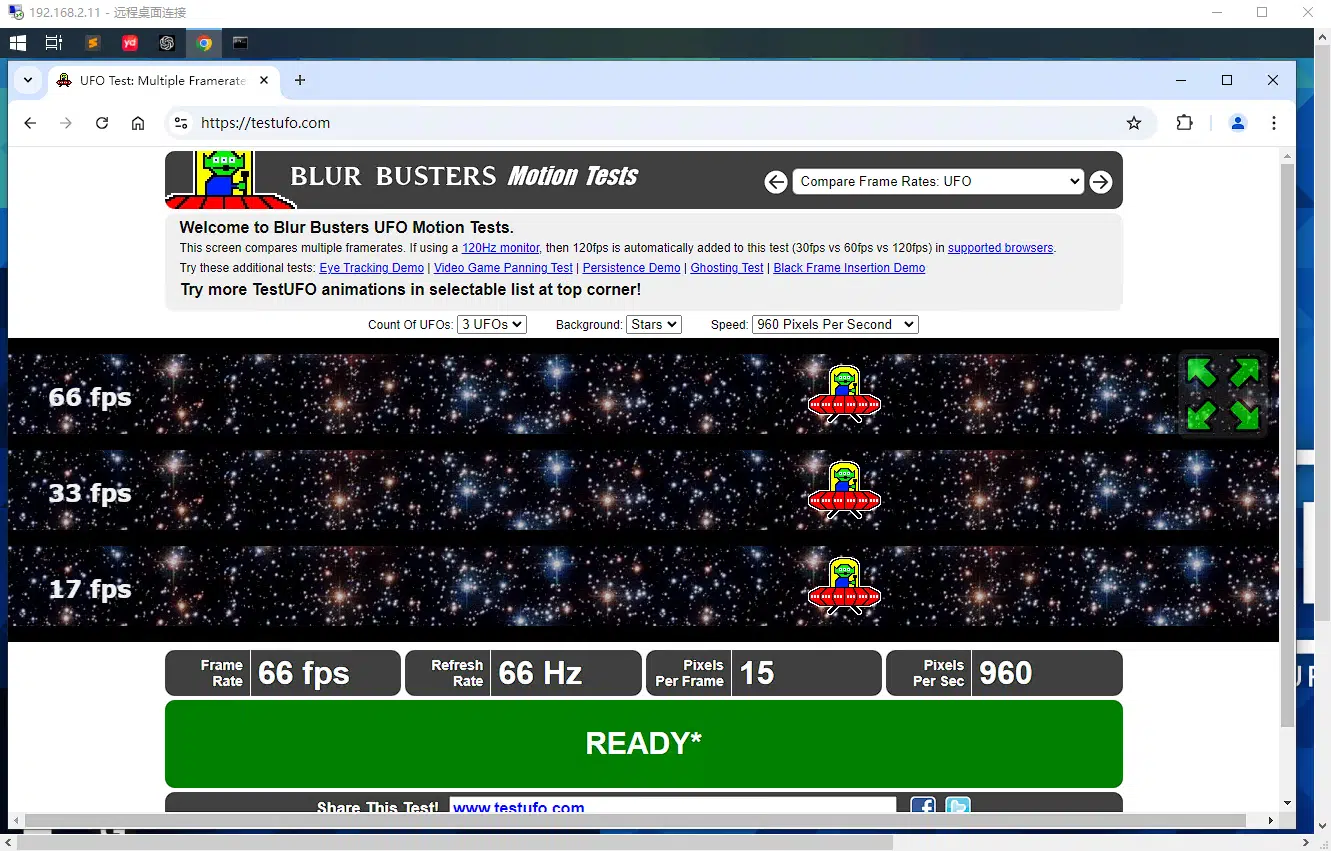Expand the Background Stars dropdown
1331x851 pixels.
pyautogui.click(x=654, y=325)
